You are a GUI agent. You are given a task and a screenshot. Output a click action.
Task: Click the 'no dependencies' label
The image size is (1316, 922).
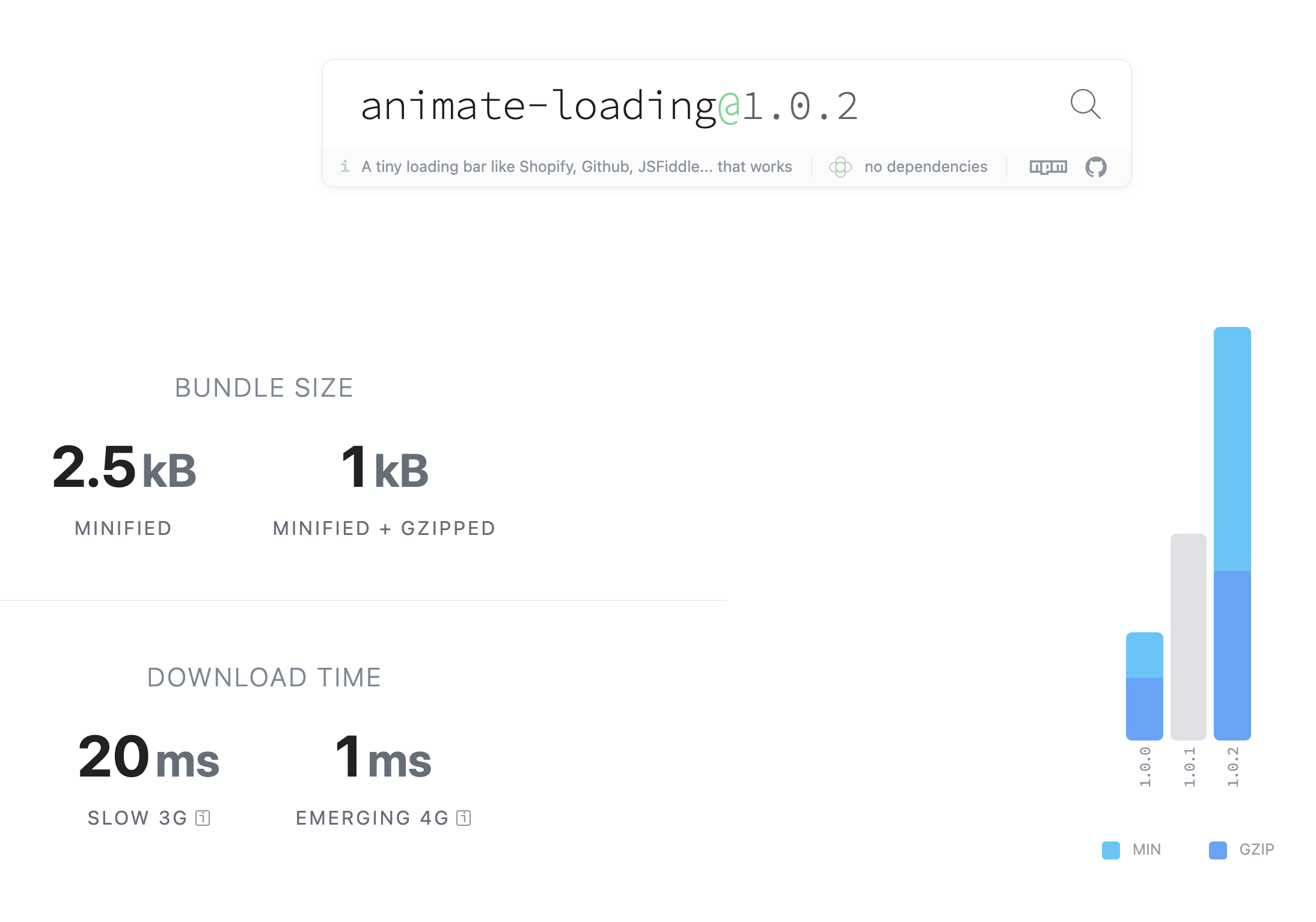[925, 167]
